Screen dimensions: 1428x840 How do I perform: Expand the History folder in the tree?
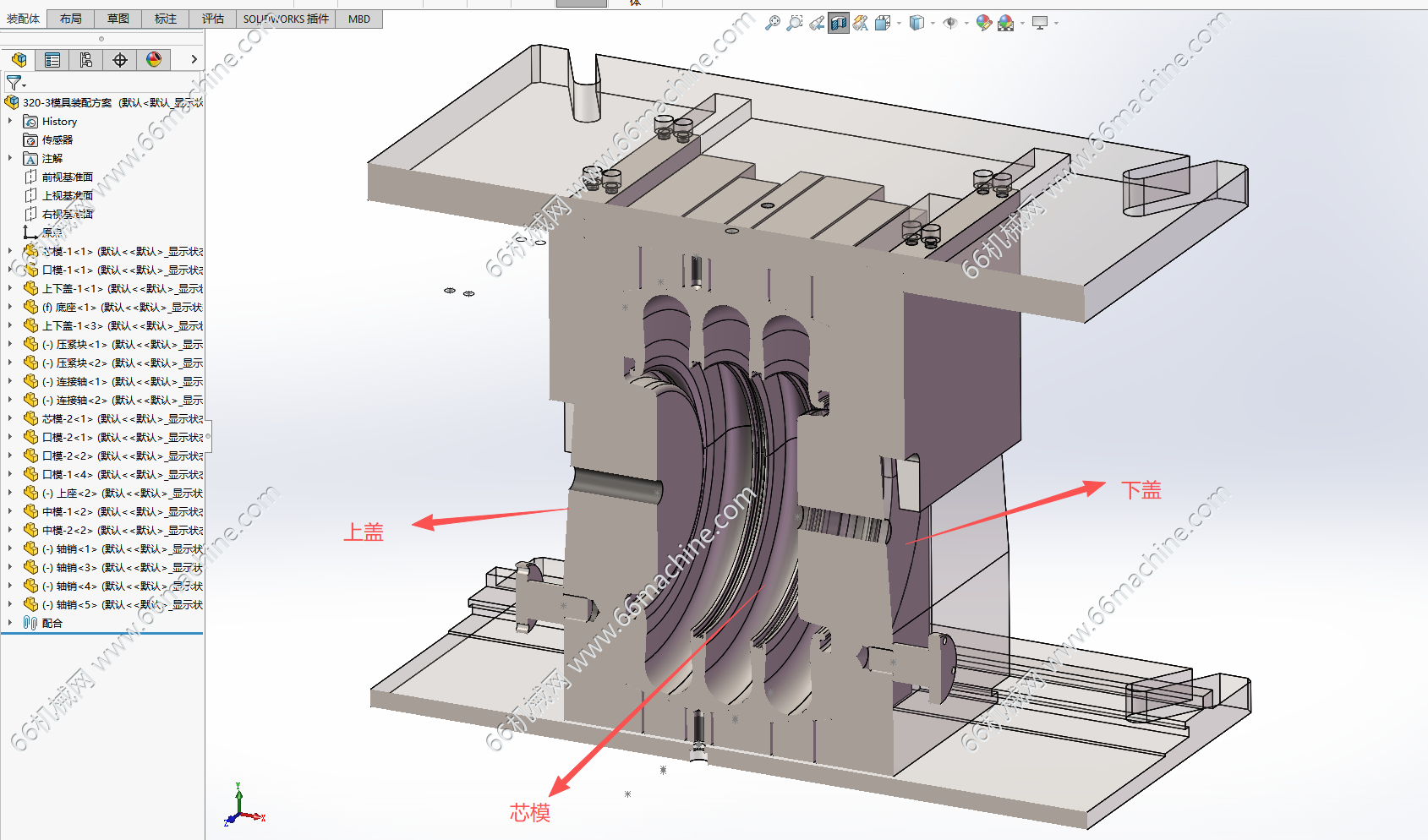coord(10,122)
